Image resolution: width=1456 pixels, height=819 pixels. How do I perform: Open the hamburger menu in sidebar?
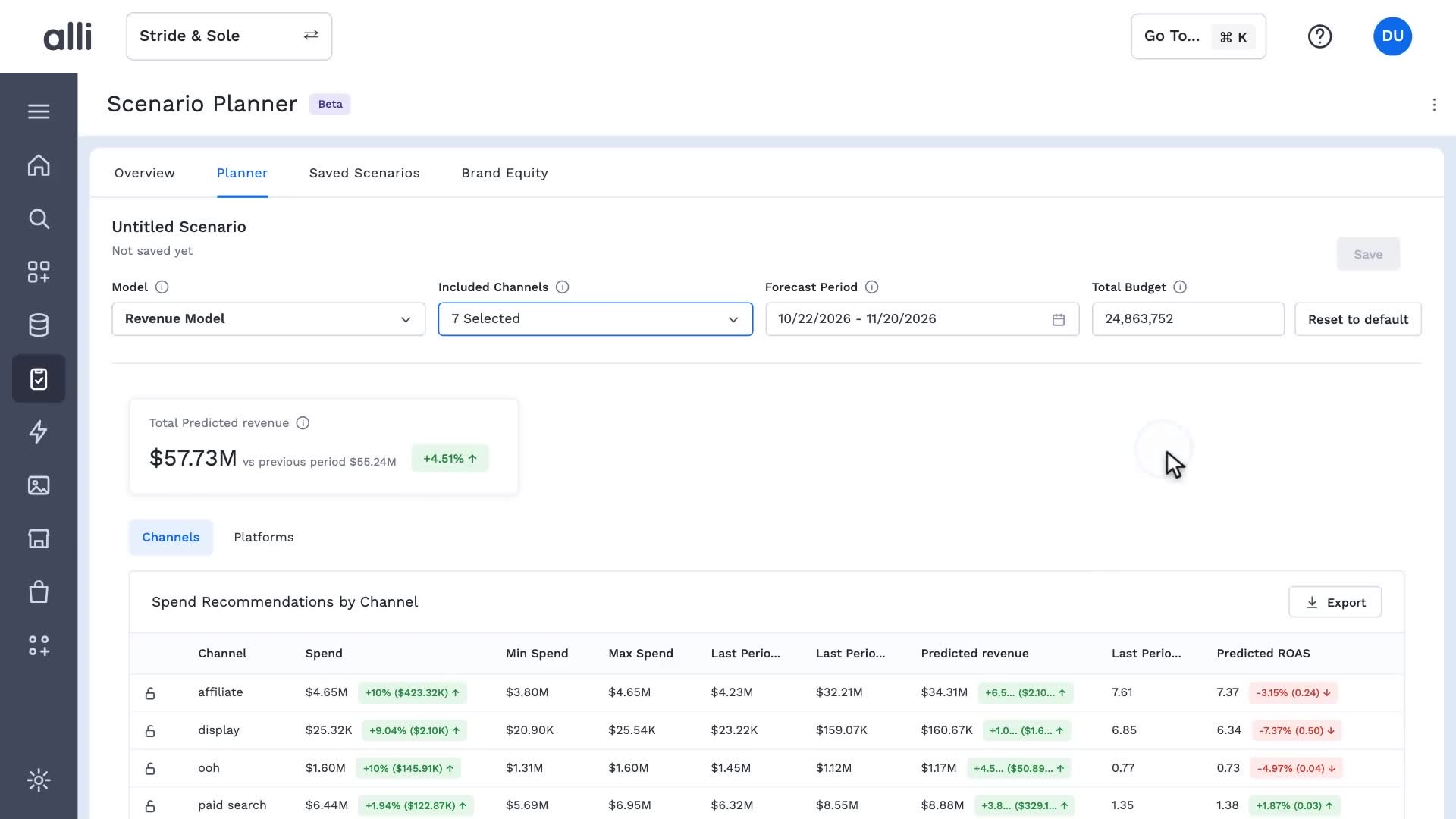coord(39,111)
